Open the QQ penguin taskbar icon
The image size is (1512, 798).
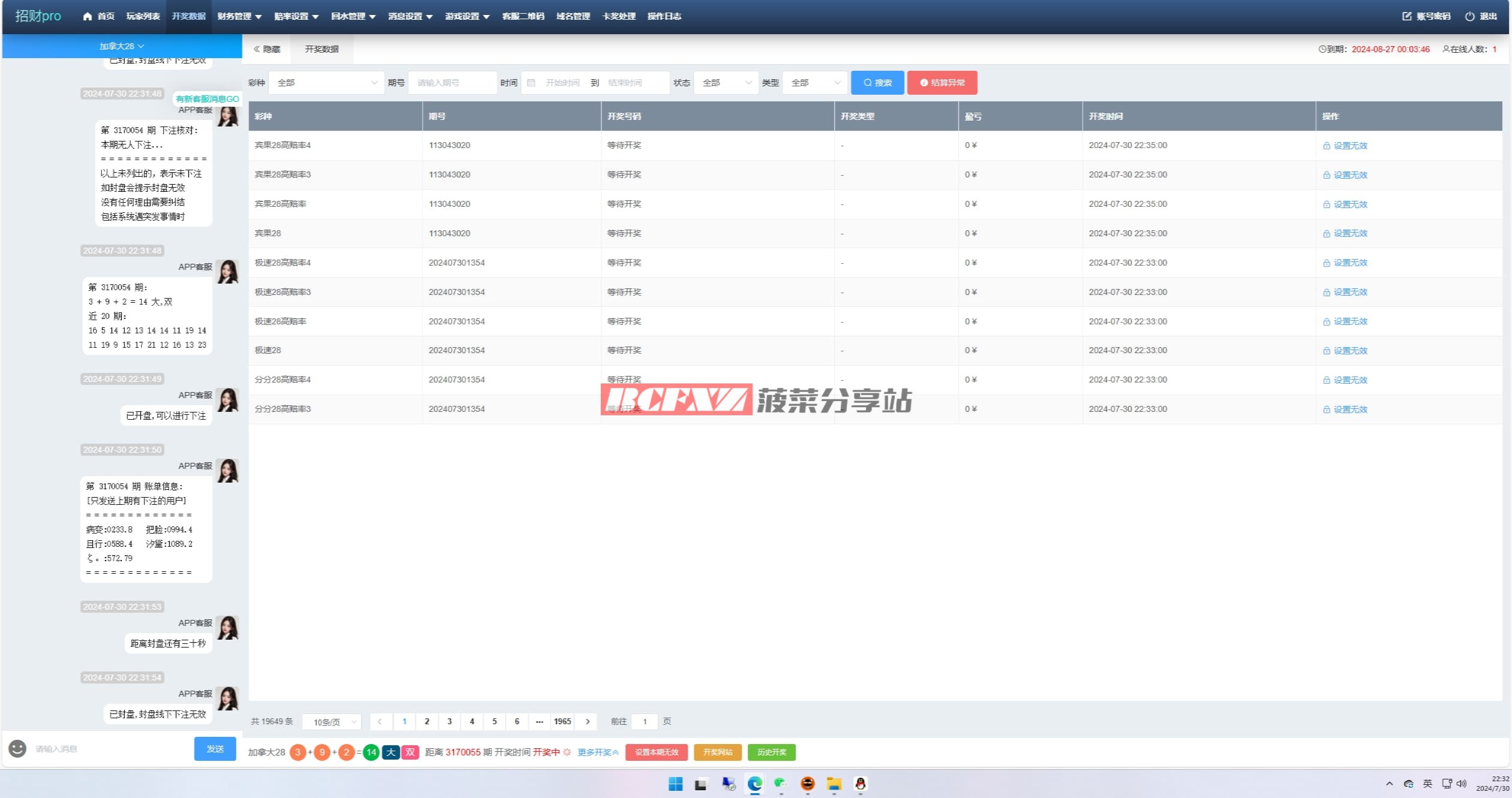pyautogui.click(x=860, y=784)
